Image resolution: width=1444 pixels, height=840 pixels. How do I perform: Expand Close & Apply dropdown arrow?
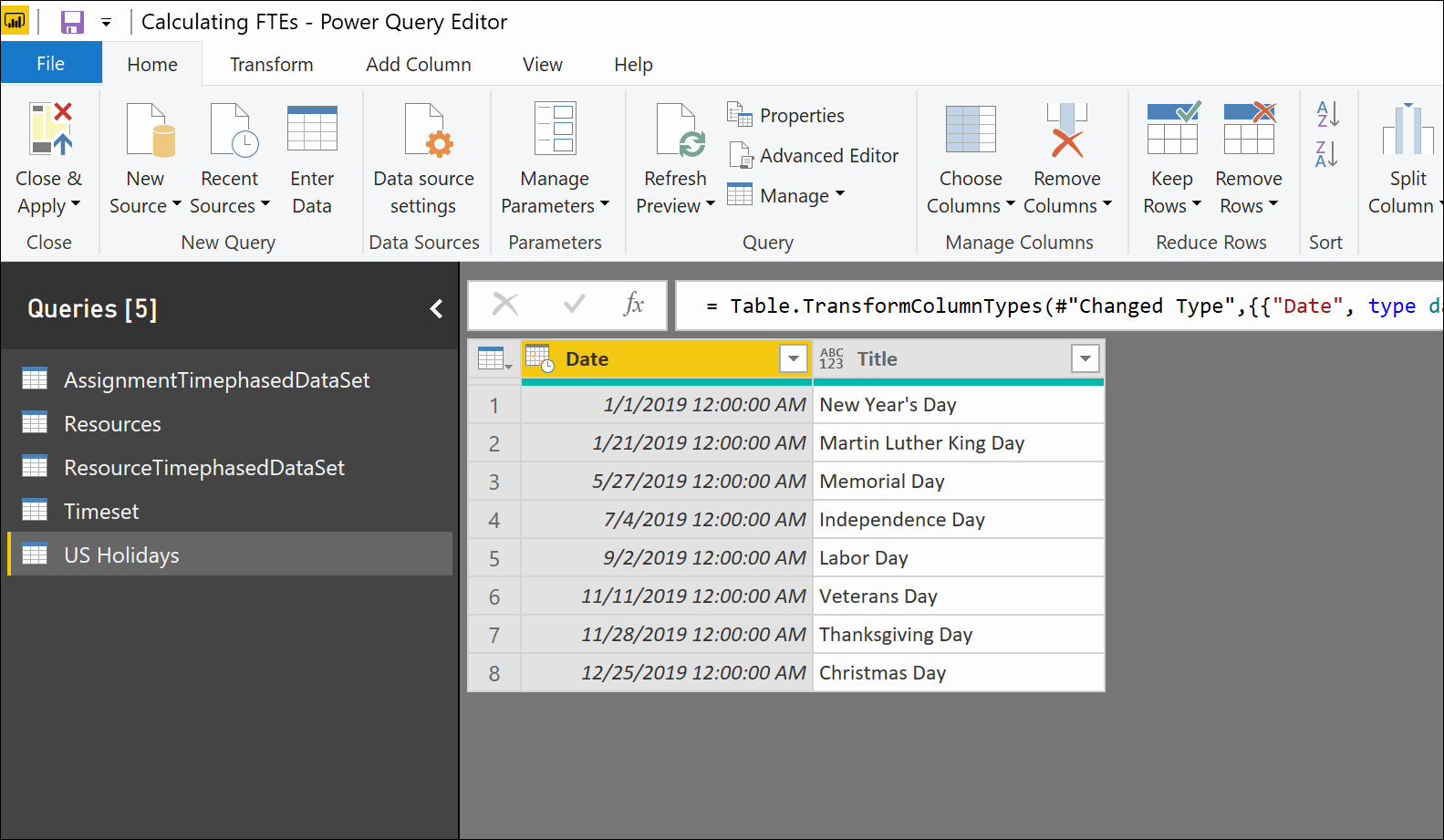pos(76,204)
